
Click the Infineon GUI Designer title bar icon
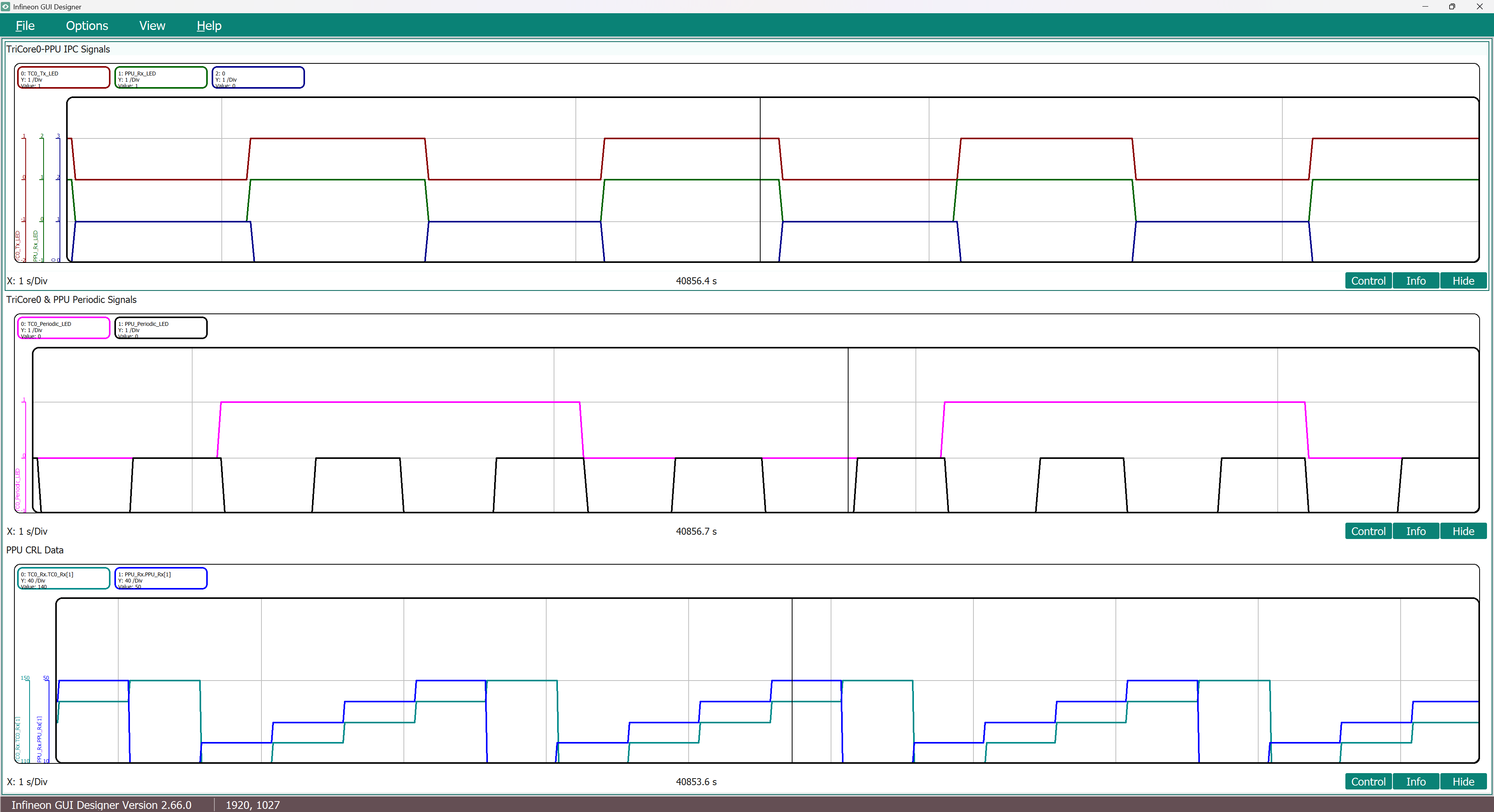pos(6,6)
